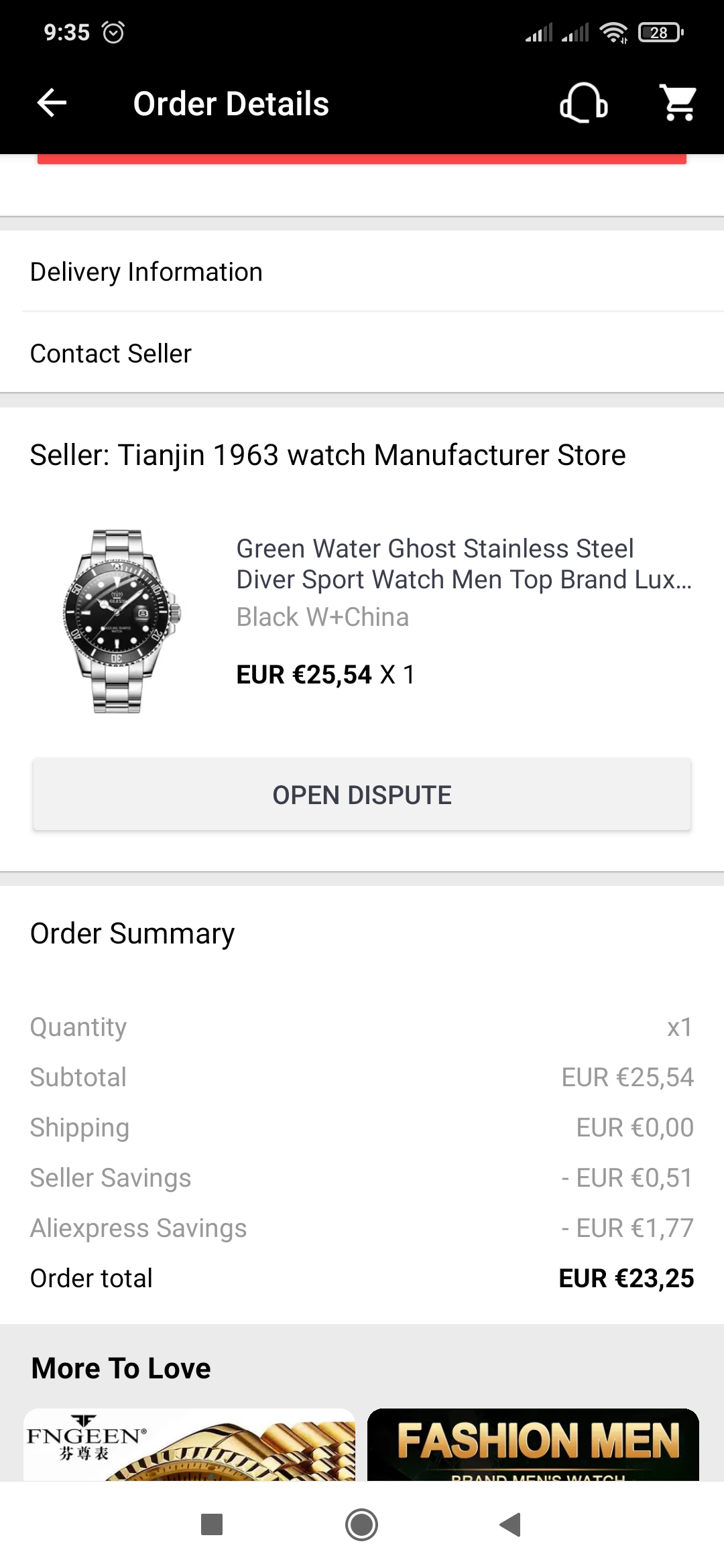The height and width of the screenshot is (1568, 724).
Task: Tap the back arrow in header
Action: [x=52, y=103]
